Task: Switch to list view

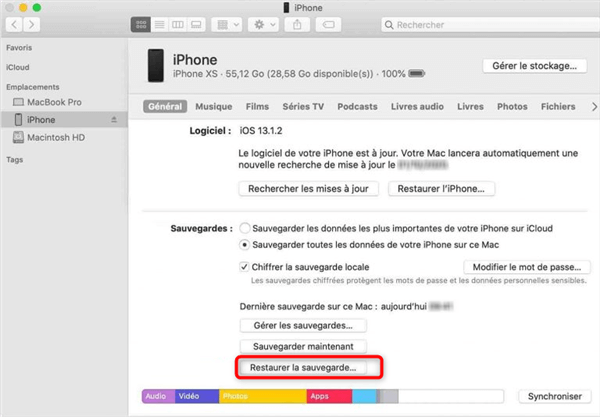Action: [160, 25]
